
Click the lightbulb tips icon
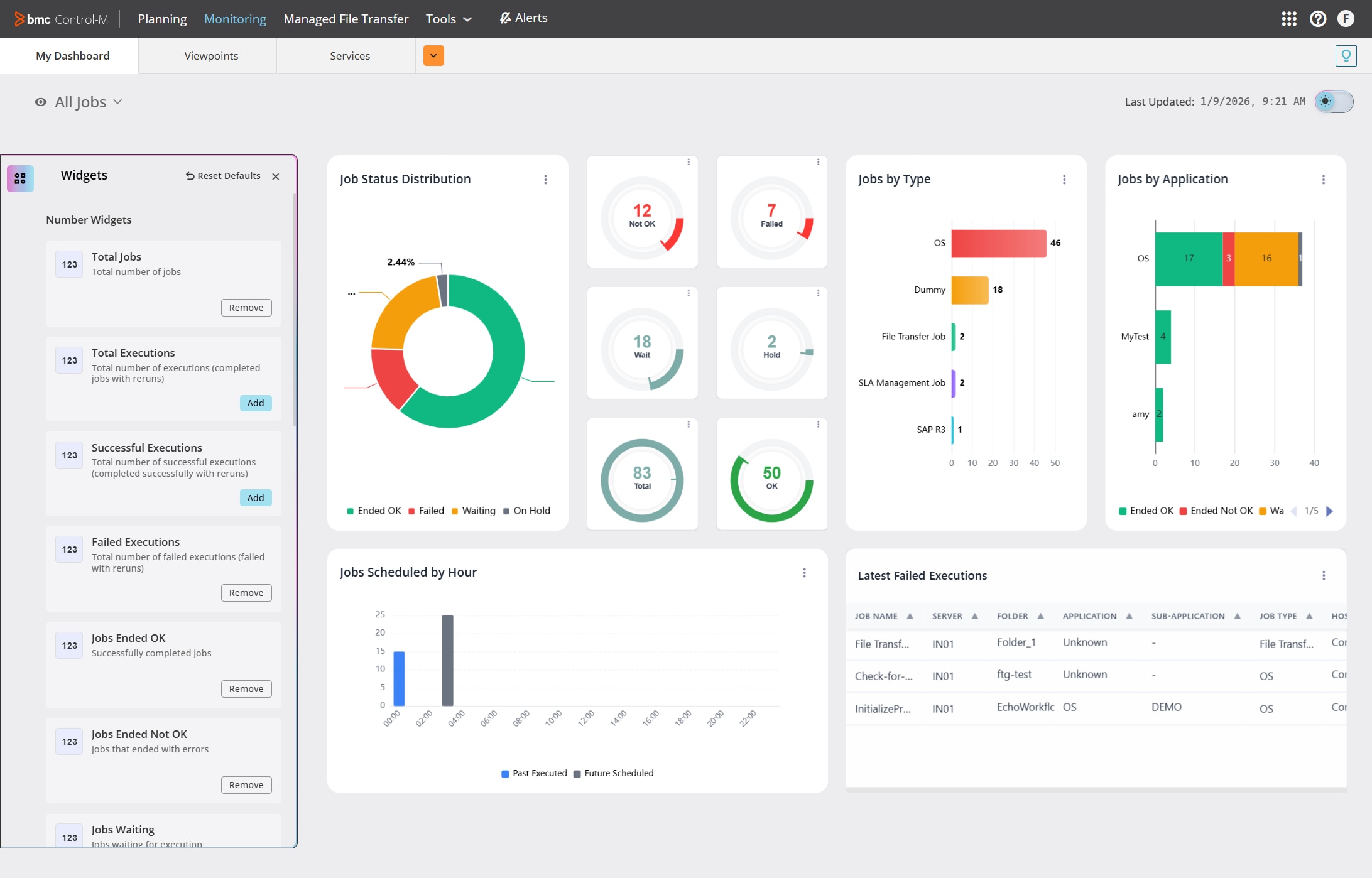(x=1346, y=55)
